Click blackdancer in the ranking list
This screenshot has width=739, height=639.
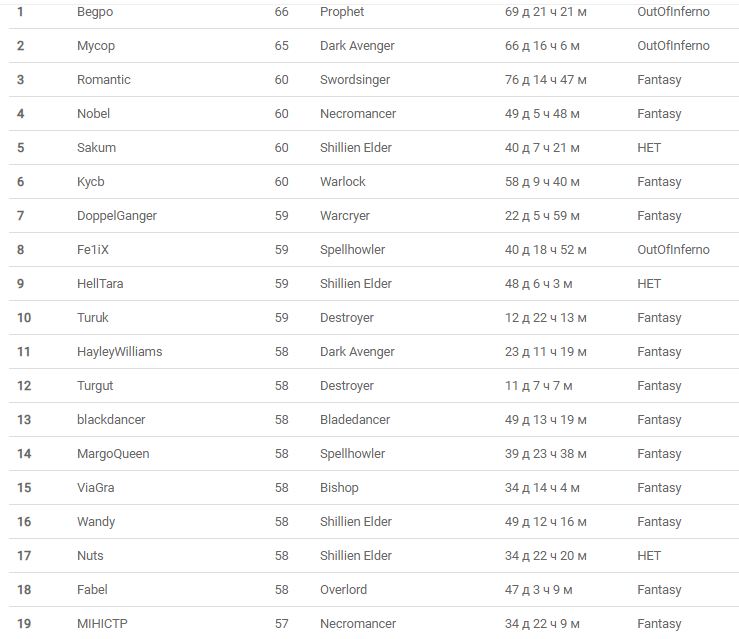click(111, 420)
